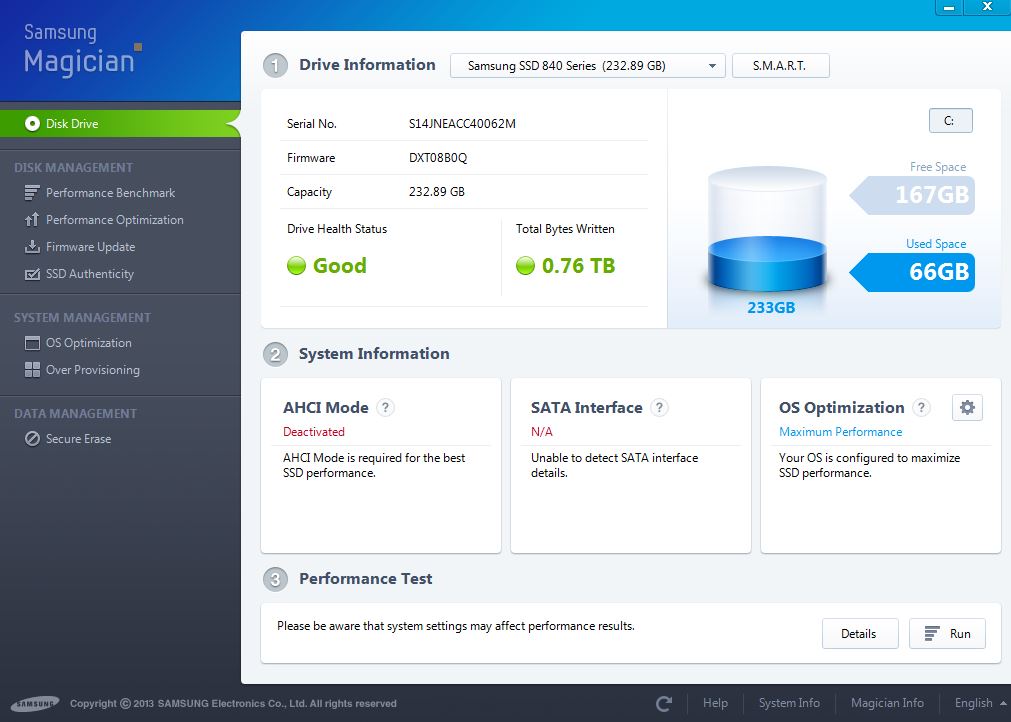
Task: Select the Disk Drive sidebar item
Action: (x=120, y=124)
